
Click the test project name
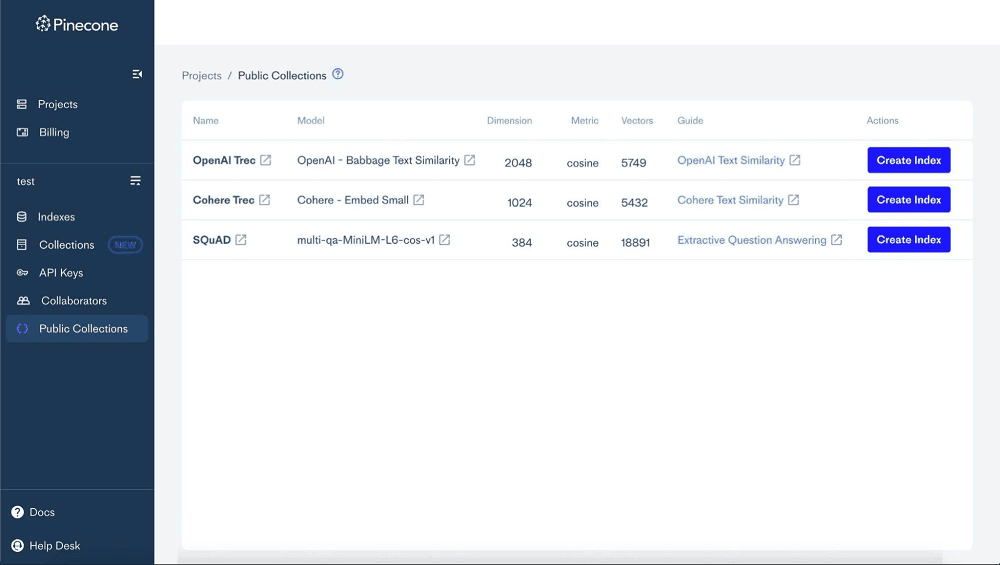(x=26, y=181)
